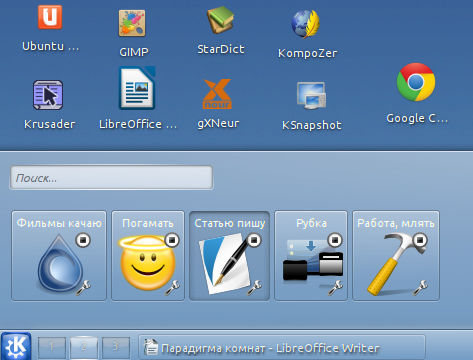Stop the Рубка activity
The height and width of the screenshot is (360, 473).
pyautogui.click(x=335, y=240)
